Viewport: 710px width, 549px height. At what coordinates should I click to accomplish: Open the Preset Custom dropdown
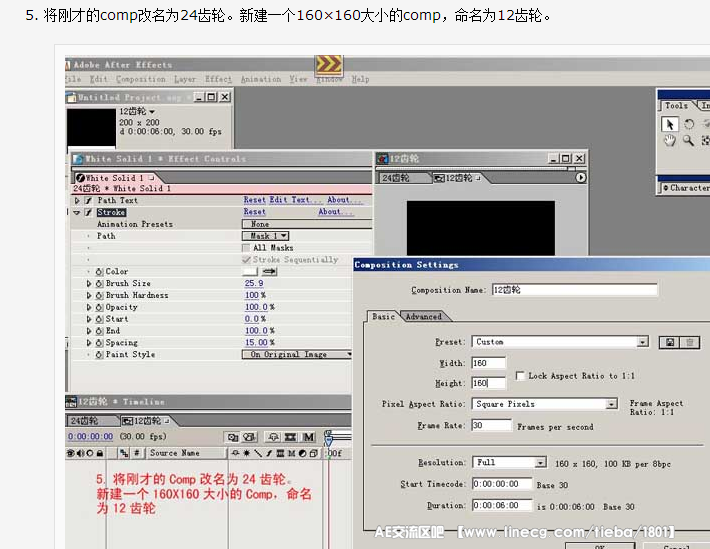tap(560, 342)
